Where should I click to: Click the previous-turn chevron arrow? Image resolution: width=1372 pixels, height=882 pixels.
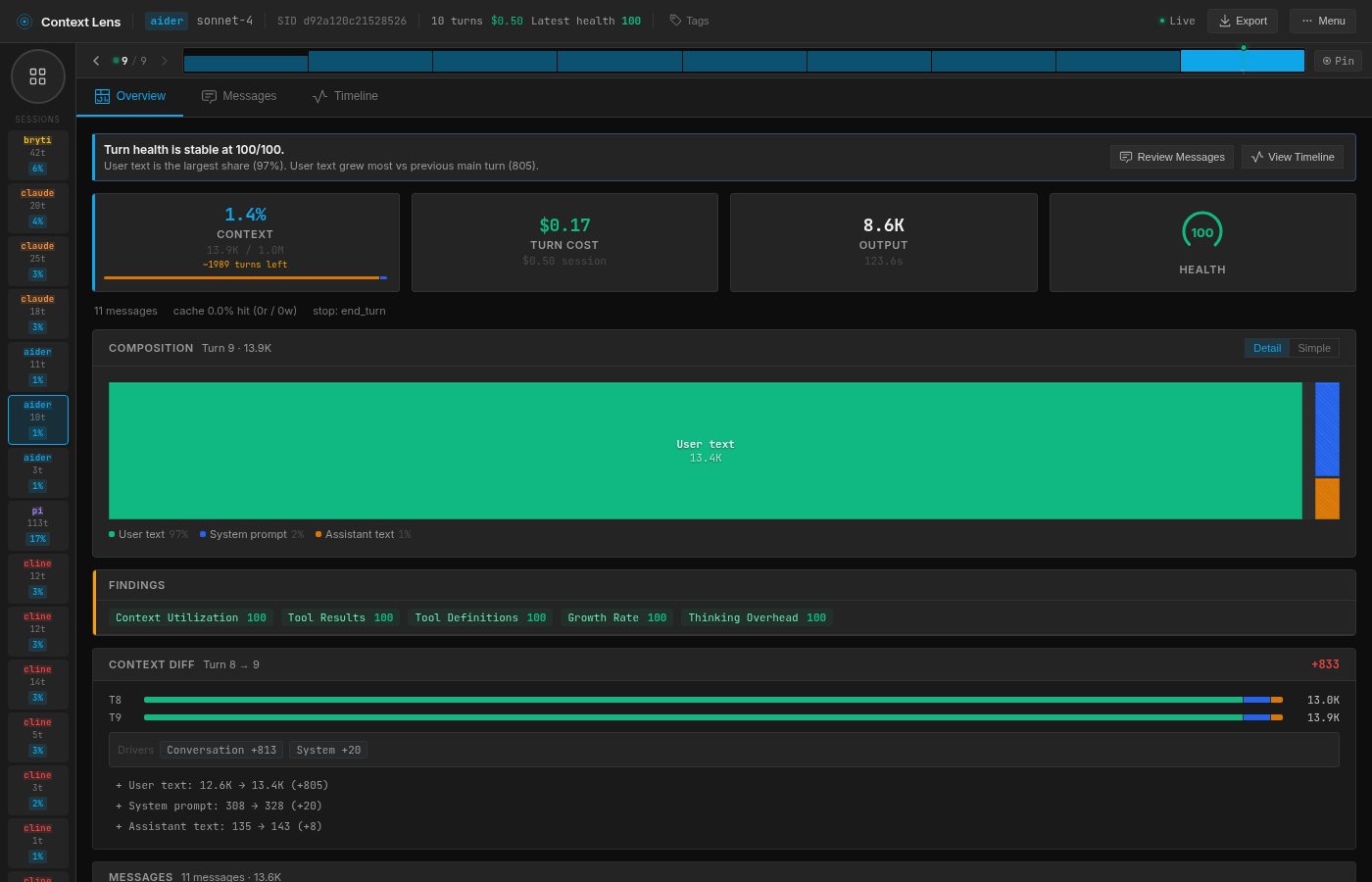tap(95, 60)
